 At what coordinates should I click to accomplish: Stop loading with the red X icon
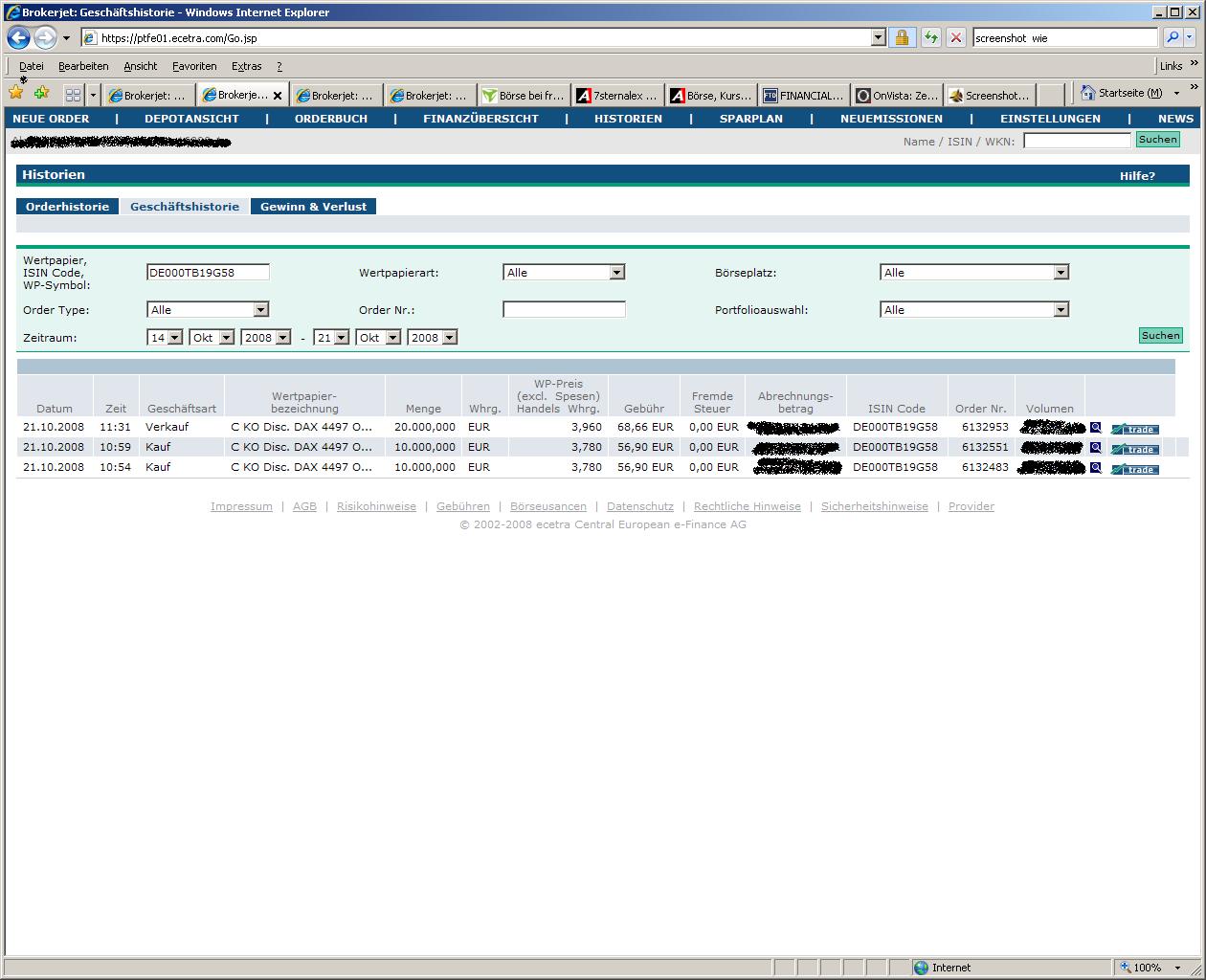click(x=956, y=37)
